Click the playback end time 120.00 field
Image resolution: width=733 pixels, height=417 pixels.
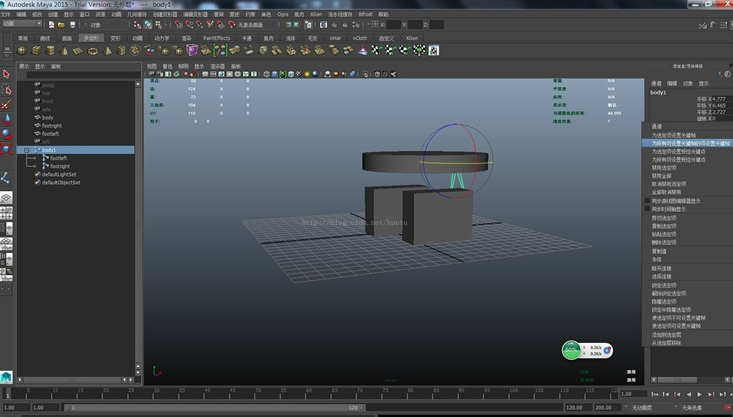(578, 408)
